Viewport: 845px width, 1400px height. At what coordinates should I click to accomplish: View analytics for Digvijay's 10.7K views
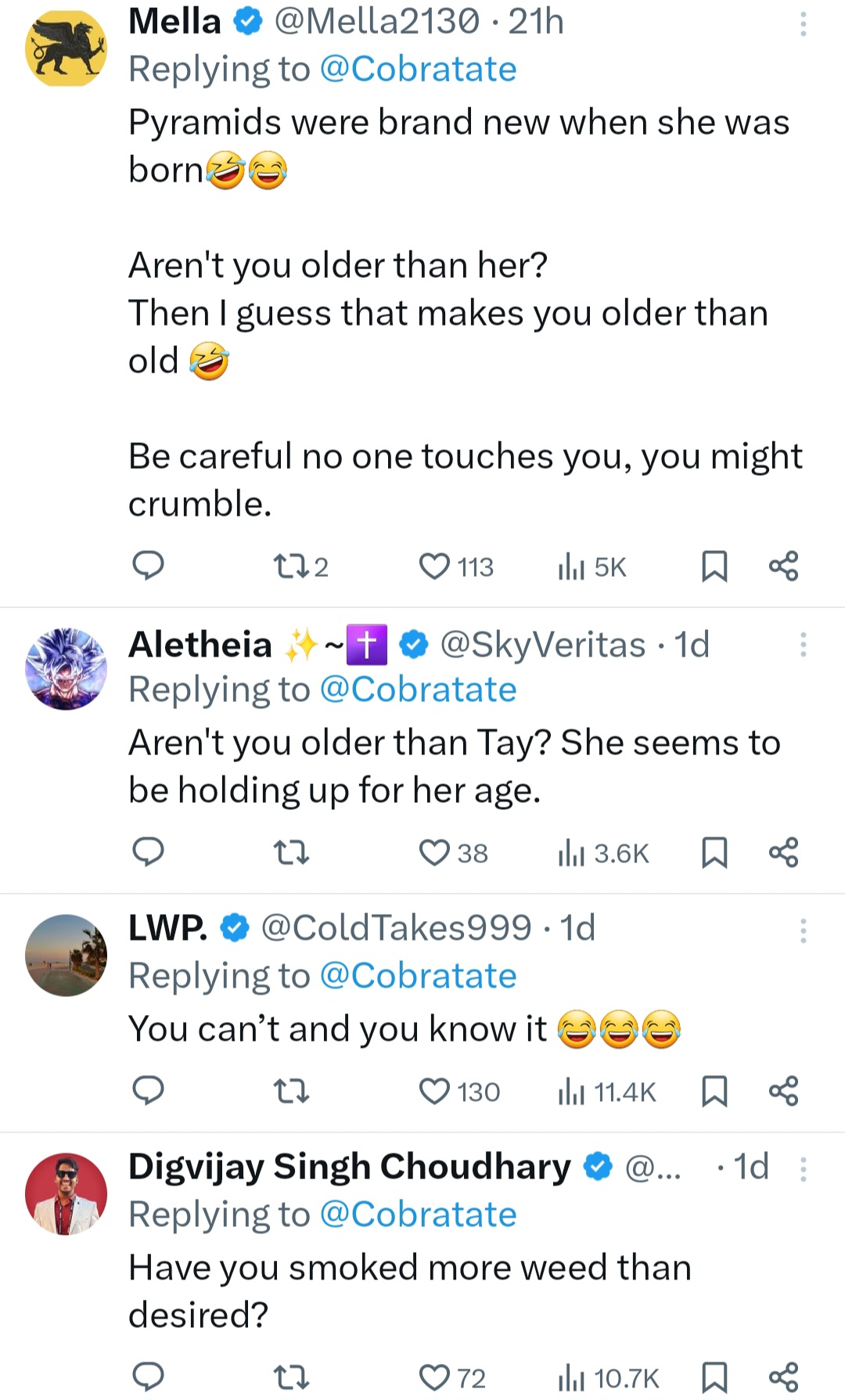[609, 1377]
